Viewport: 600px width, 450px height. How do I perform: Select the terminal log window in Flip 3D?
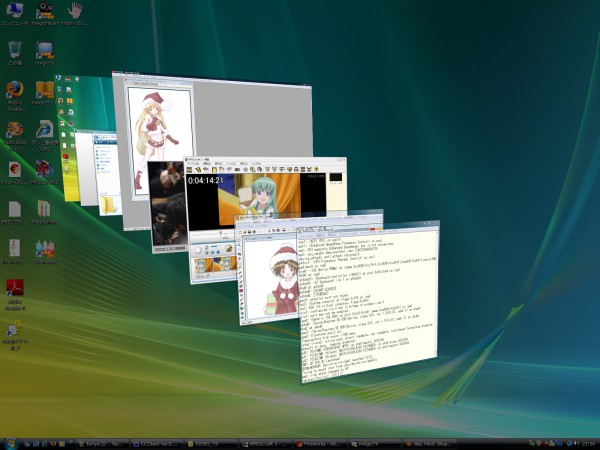pyautogui.click(x=368, y=302)
